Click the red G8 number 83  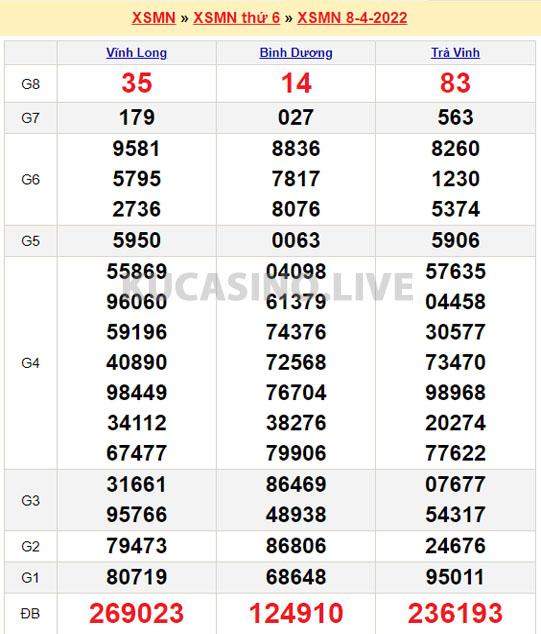coord(455,83)
